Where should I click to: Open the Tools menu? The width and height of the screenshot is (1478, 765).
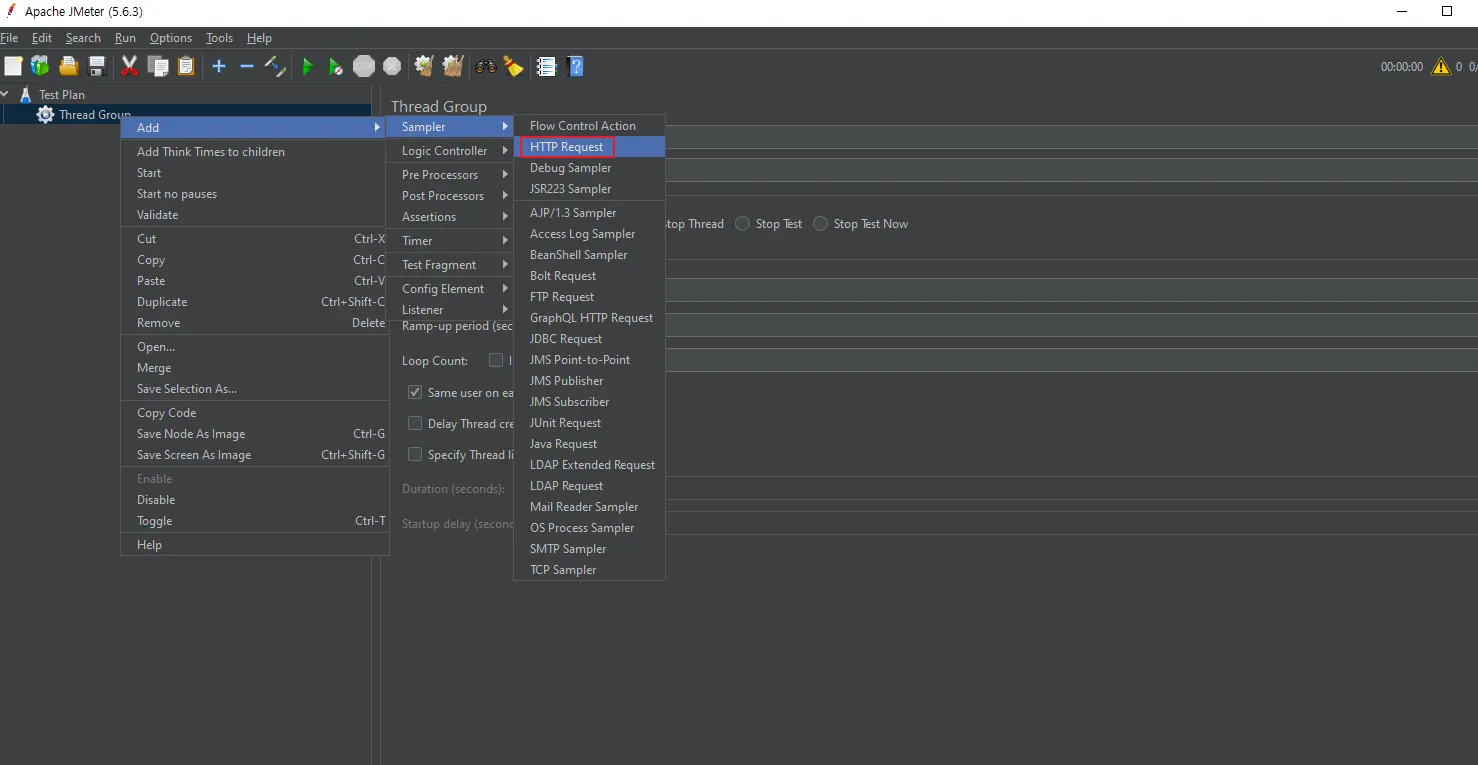(x=219, y=38)
